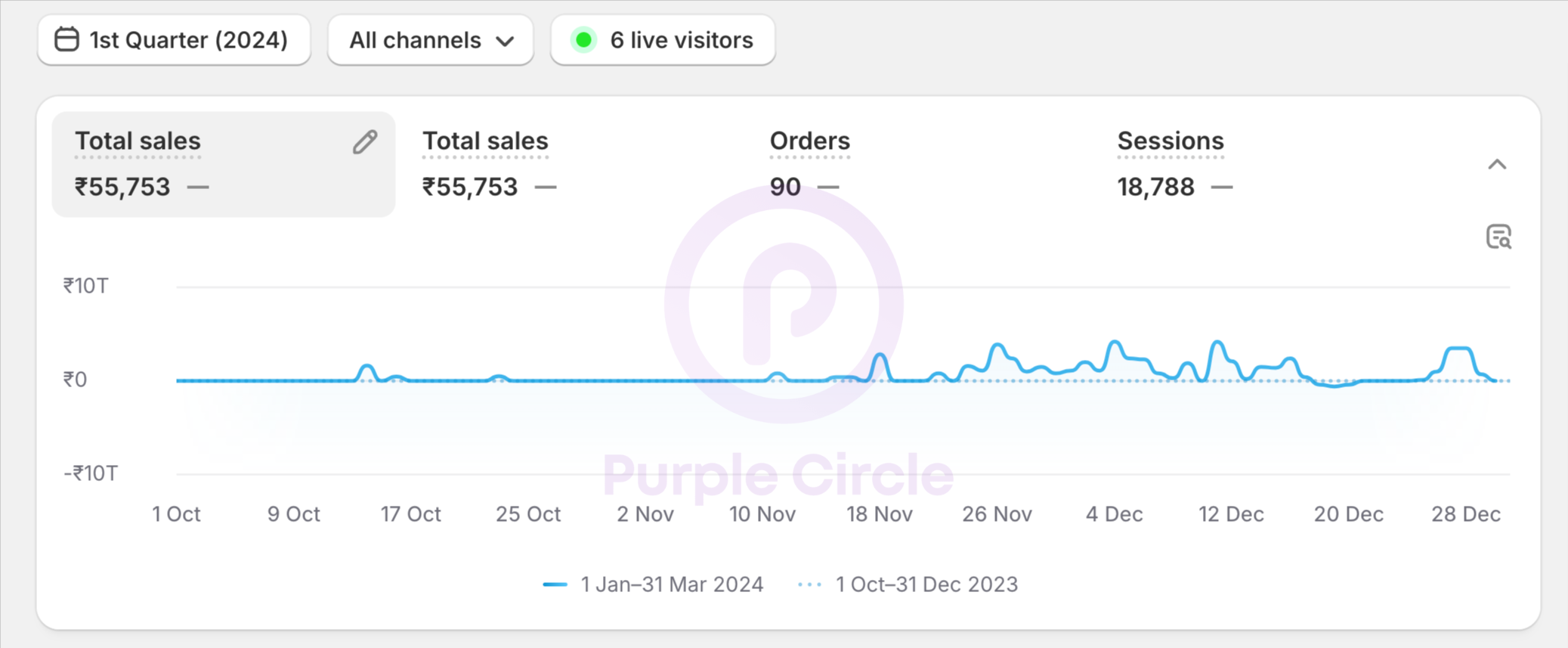Switch to the Orders metric
Screen dimensions: 1568x648
(809, 141)
